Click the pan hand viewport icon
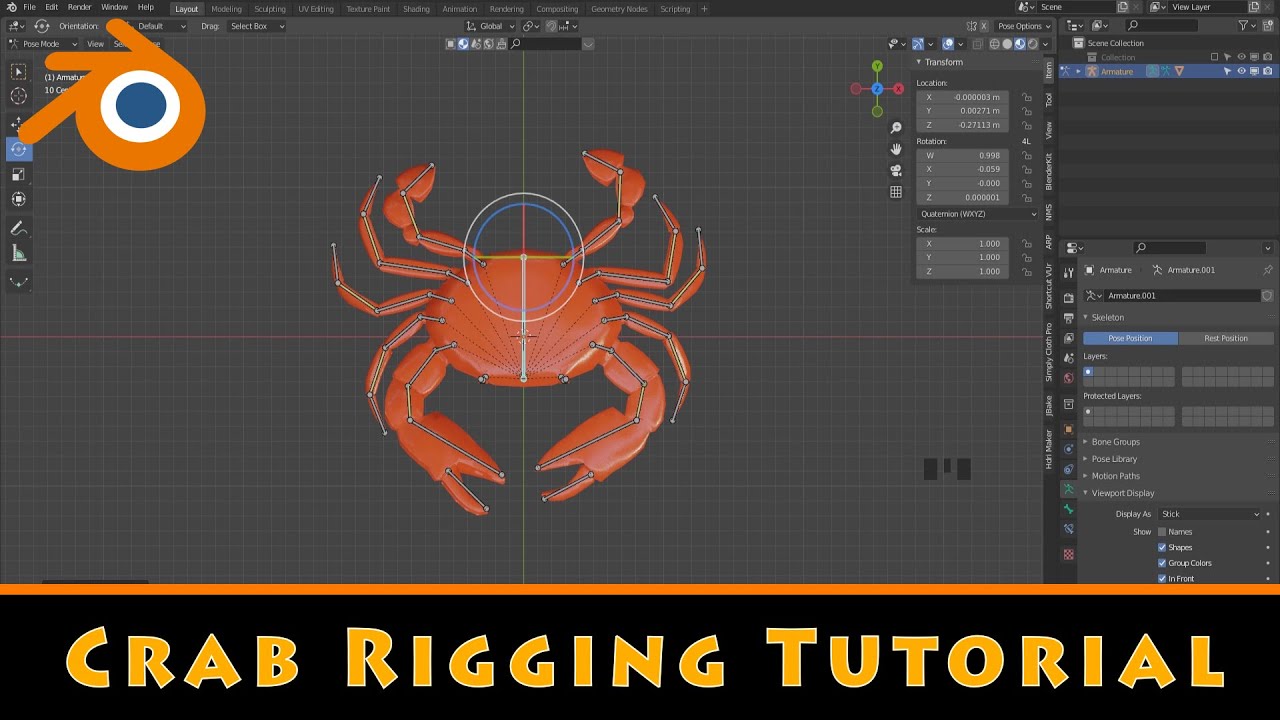The width and height of the screenshot is (1280, 720). (x=896, y=149)
